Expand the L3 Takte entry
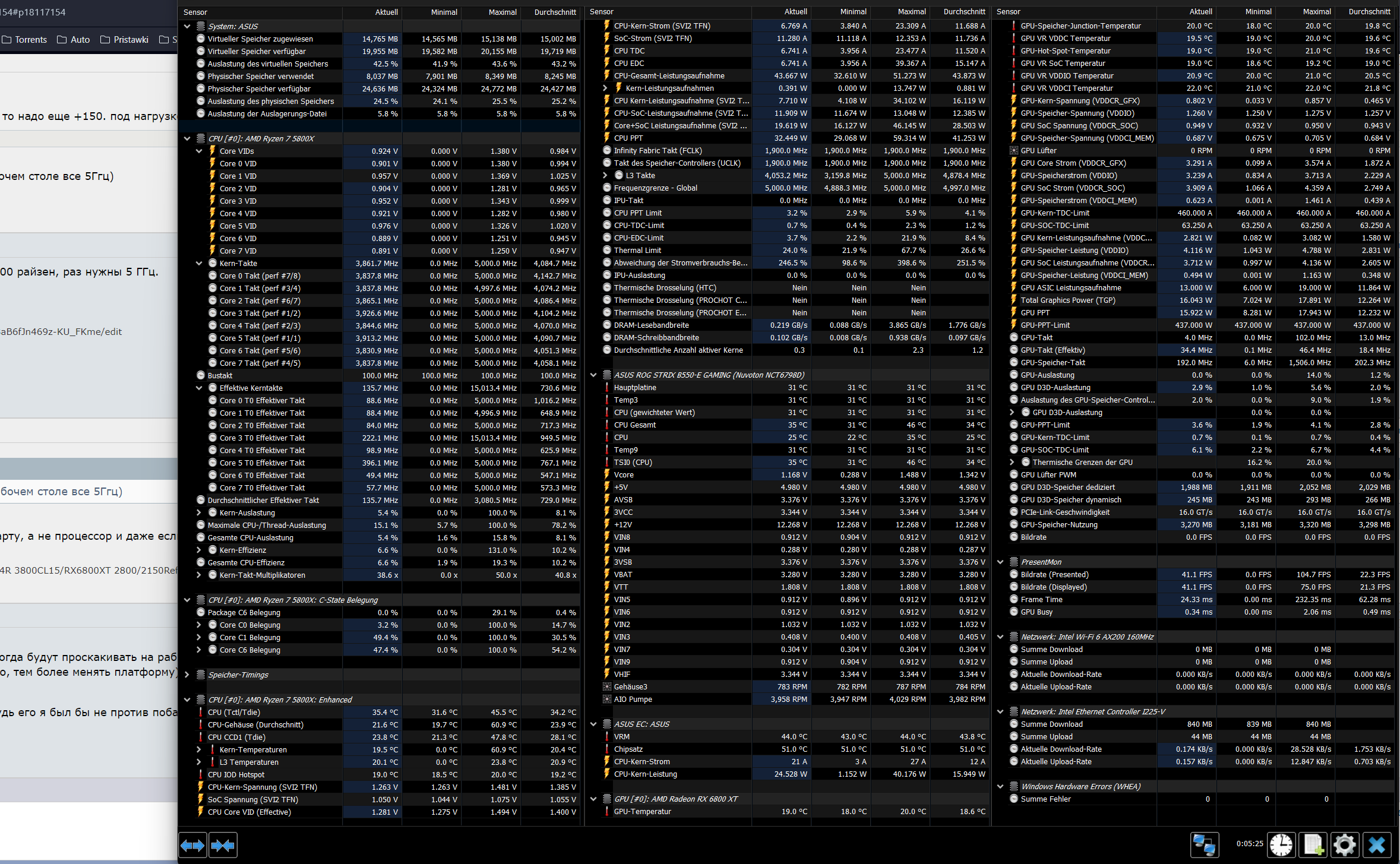This screenshot has width=1400, height=864. click(x=605, y=175)
